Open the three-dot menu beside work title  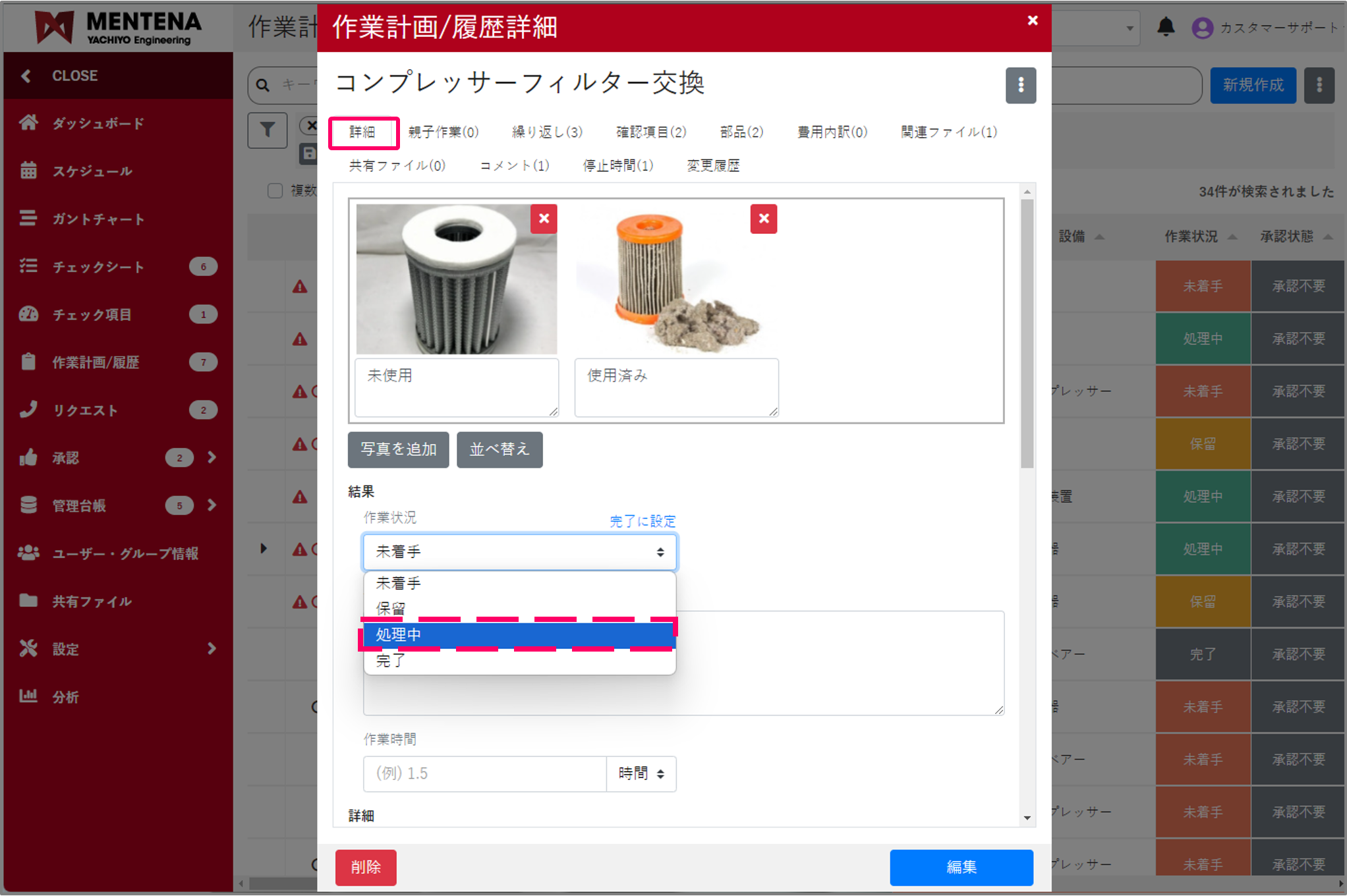pos(1020,86)
